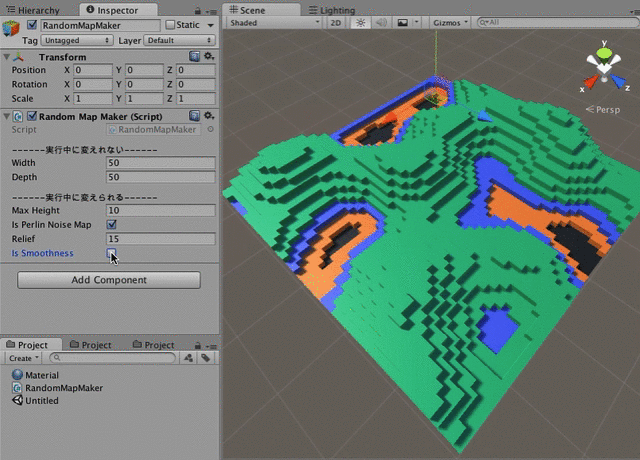Select the second Project tab
Screen dimensions: 640x460
click(91, 345)
